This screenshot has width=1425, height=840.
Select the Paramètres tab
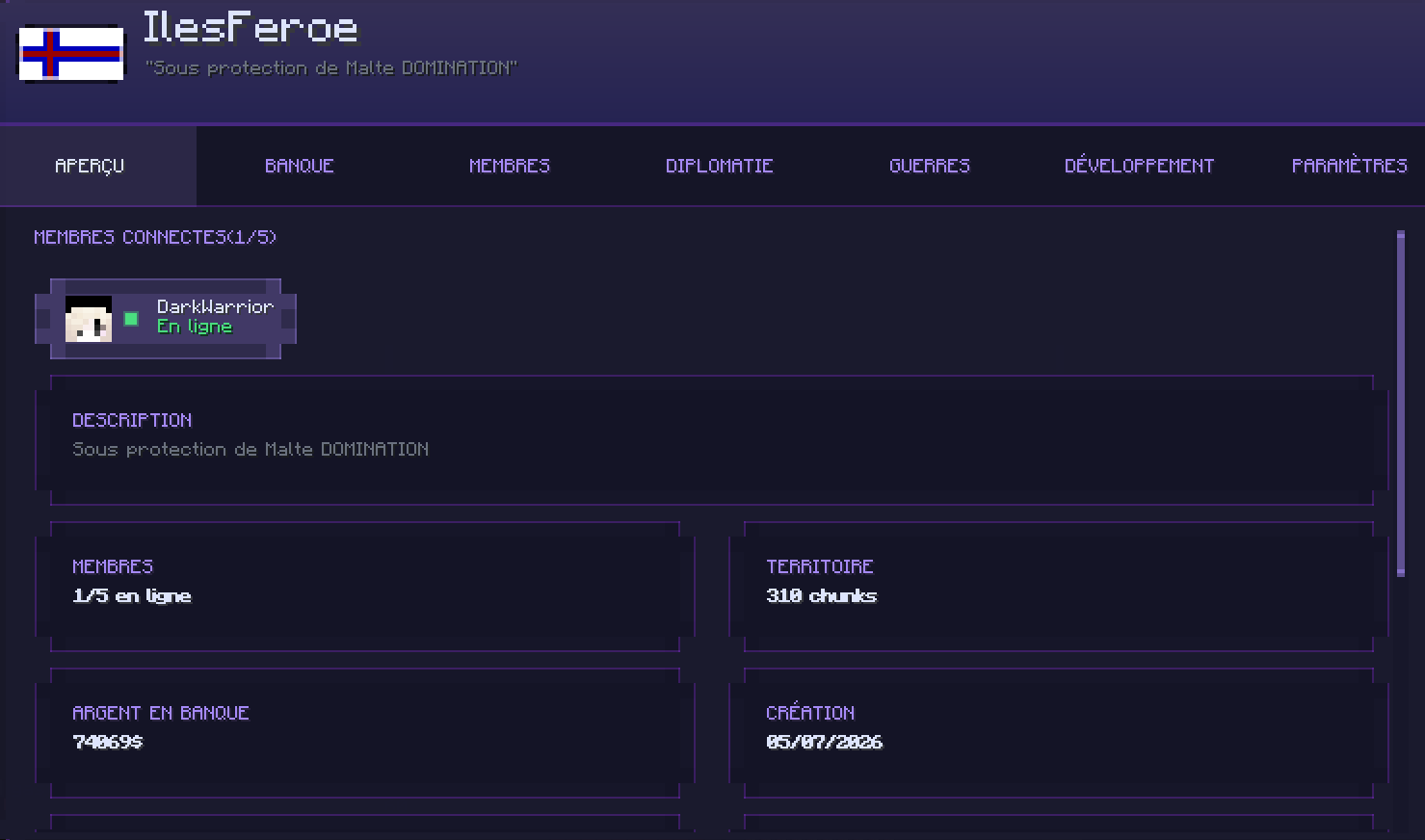(1350, 166)
